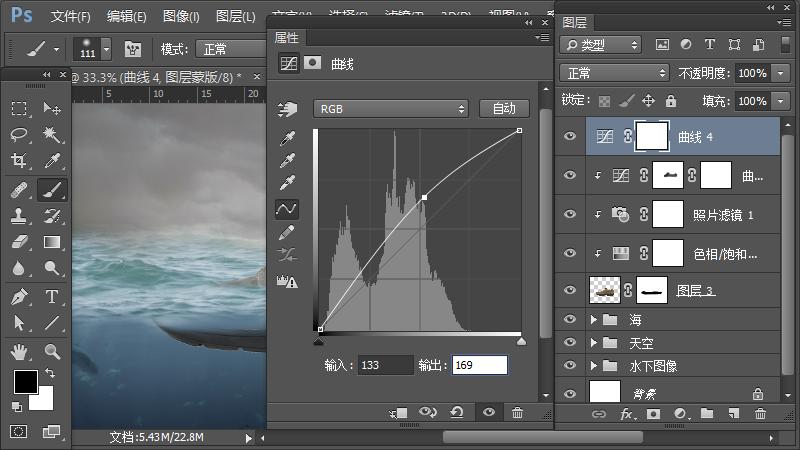Viewport: 800px width, 450px height.
Task: Add a layer style with fx button
Action: pos(627,414)
